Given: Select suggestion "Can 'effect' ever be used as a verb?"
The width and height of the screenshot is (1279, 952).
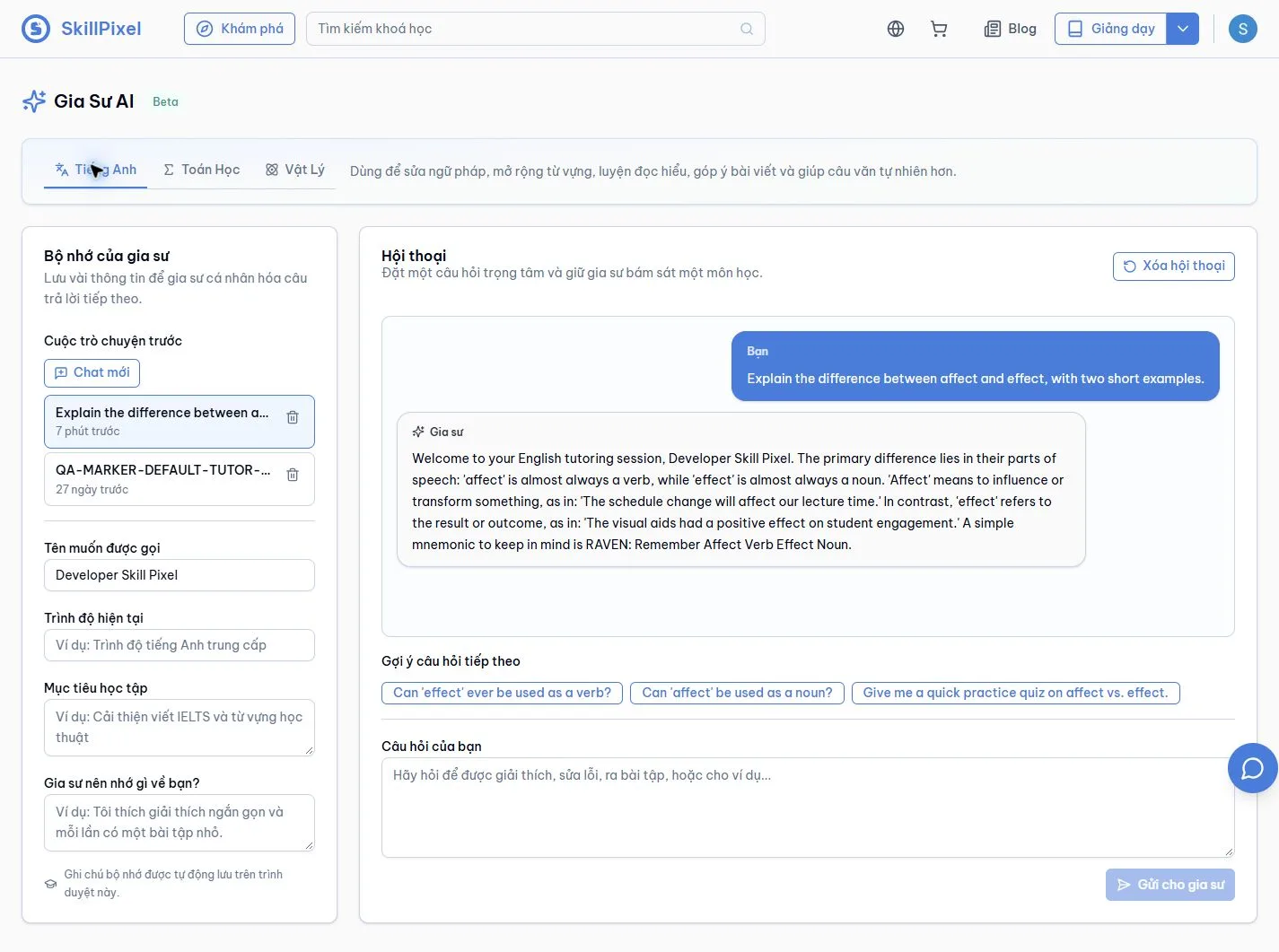Looking at the screenshot, I should point(502,693).
